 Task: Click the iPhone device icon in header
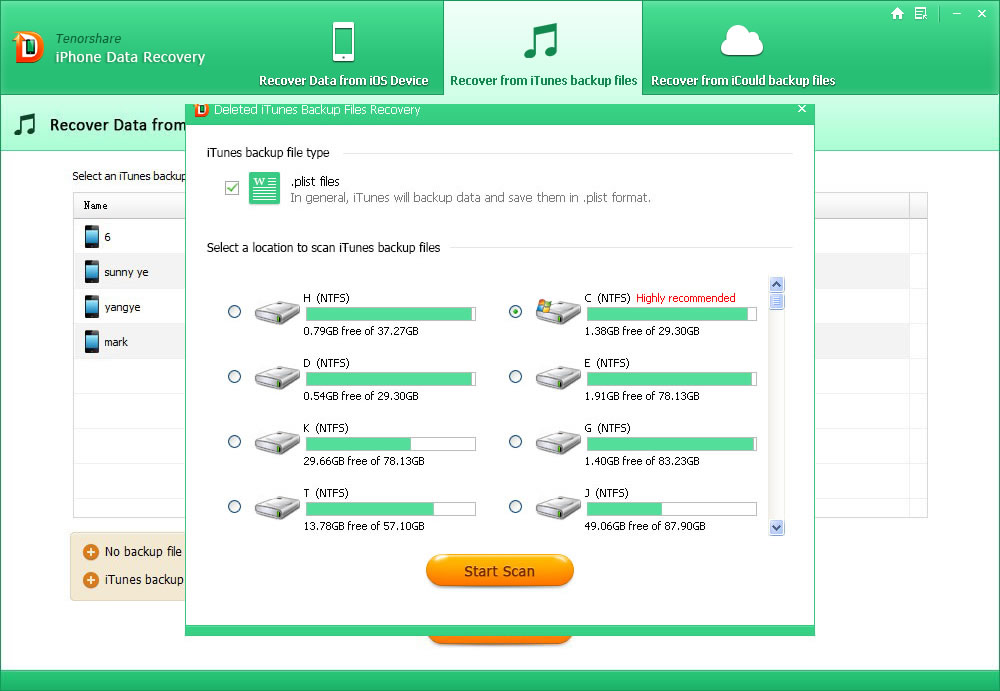click(x=343, y=41)
